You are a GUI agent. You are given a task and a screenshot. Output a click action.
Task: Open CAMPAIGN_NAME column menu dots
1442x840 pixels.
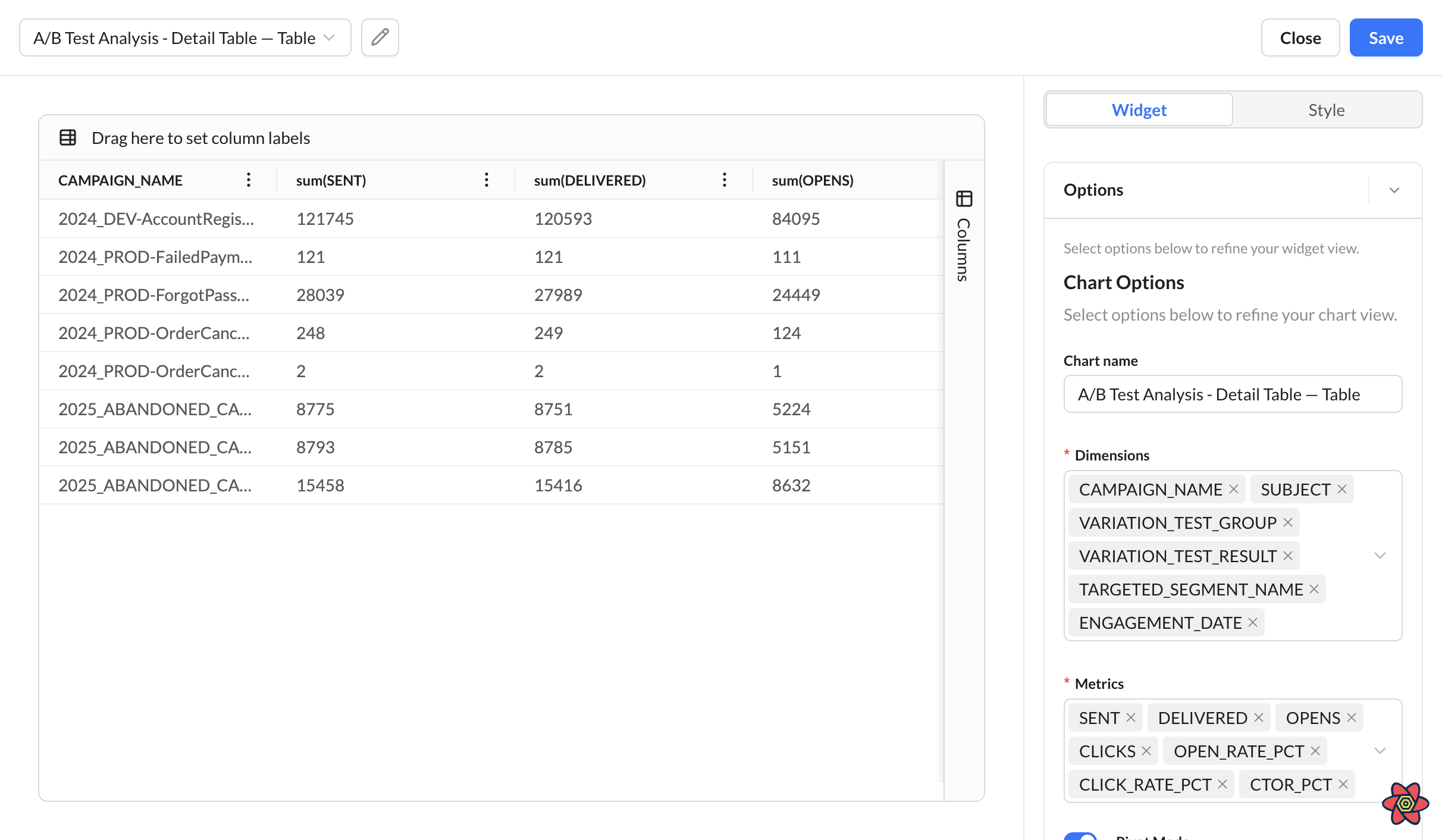[249, 180]
